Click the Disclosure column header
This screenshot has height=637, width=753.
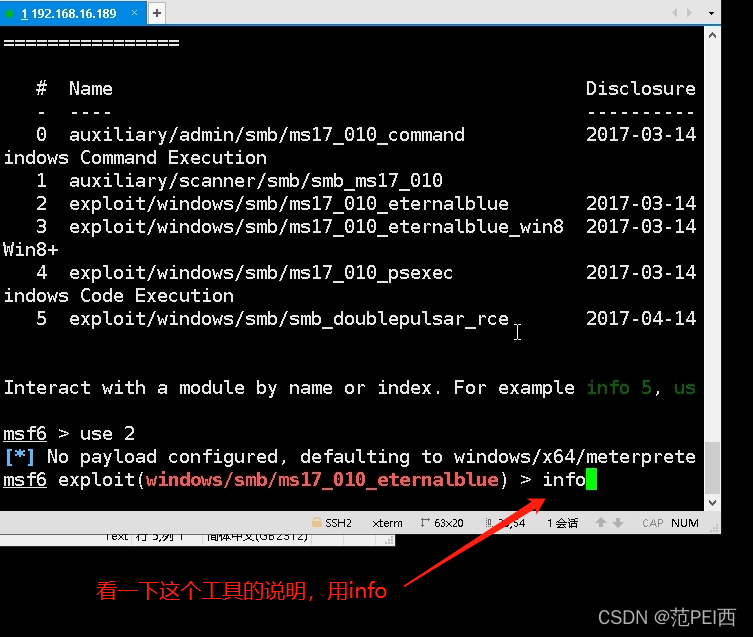point(641,88)
